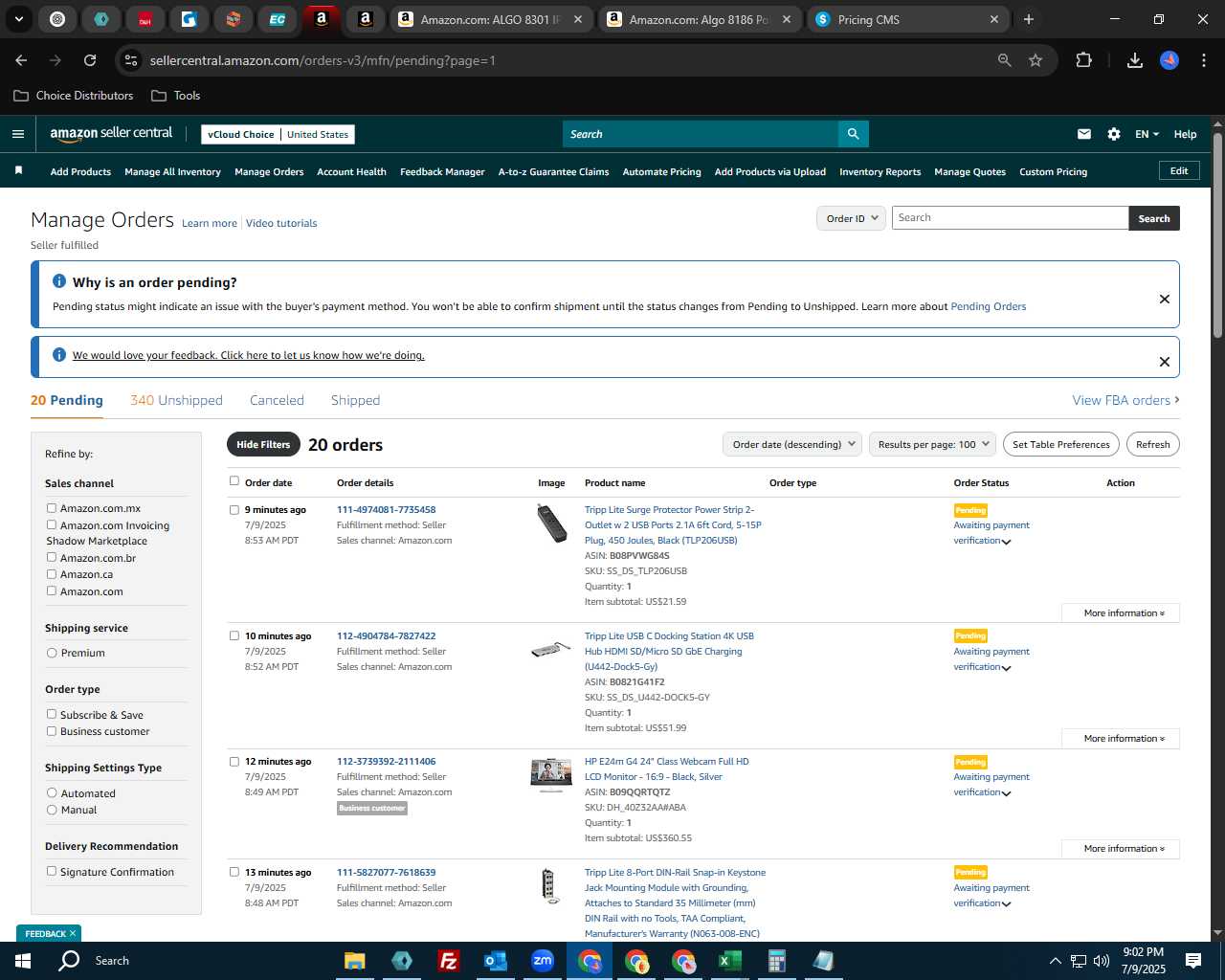Open the notification center icon
1225x980 pixels.
pyautogui.click(x=1193, y=961)
